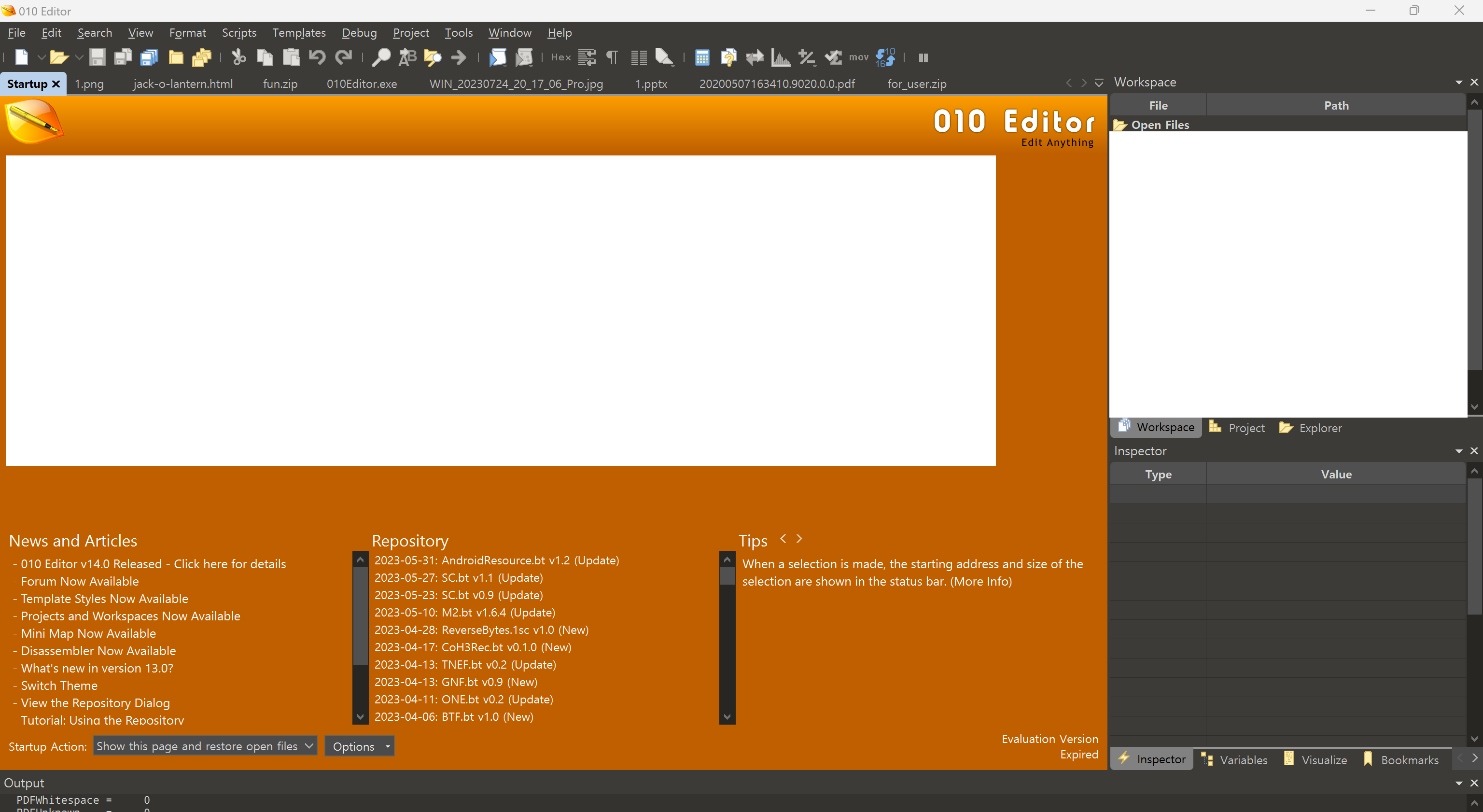Create a new file with New icon

tap(21, 57)
